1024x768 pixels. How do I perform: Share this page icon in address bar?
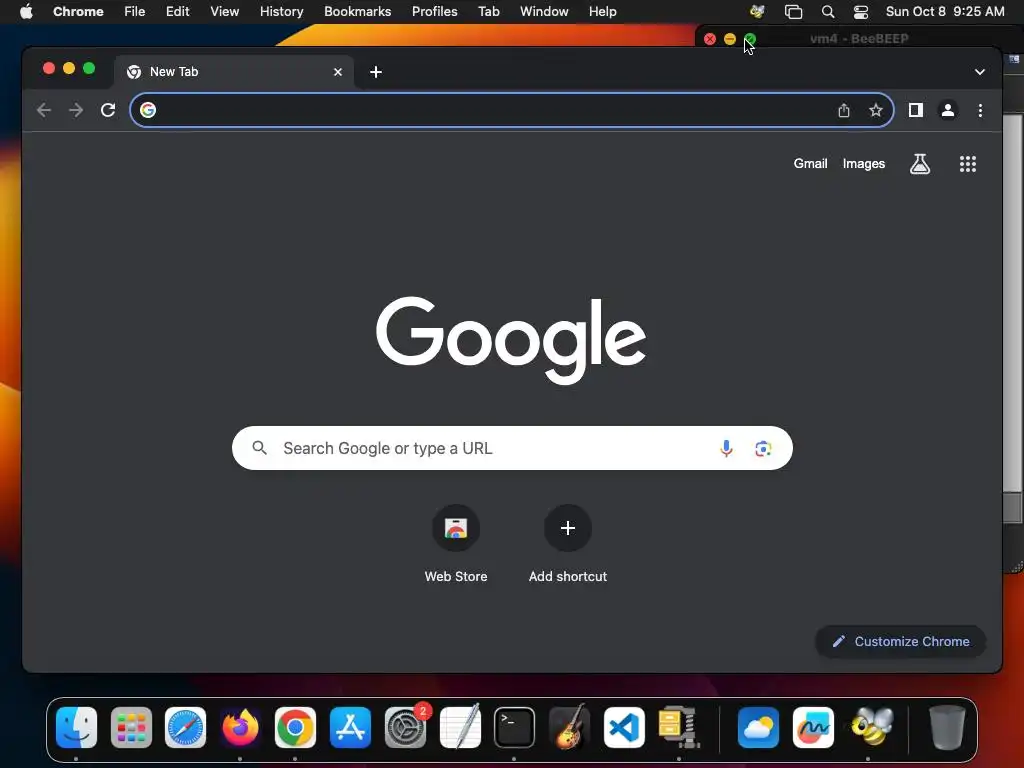(x=844, y=110)
